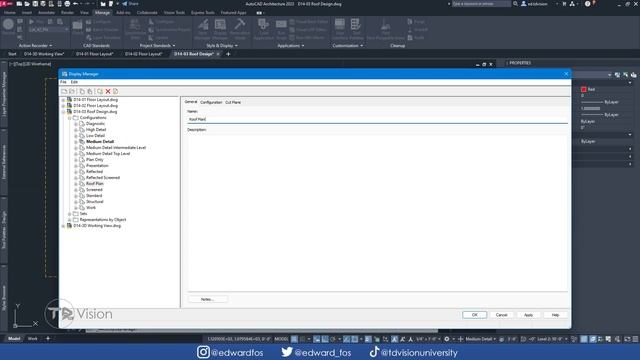Select the Roof Plan configuration in tree
The width and height of the screenshot is (640, 360).
[95, 184]
